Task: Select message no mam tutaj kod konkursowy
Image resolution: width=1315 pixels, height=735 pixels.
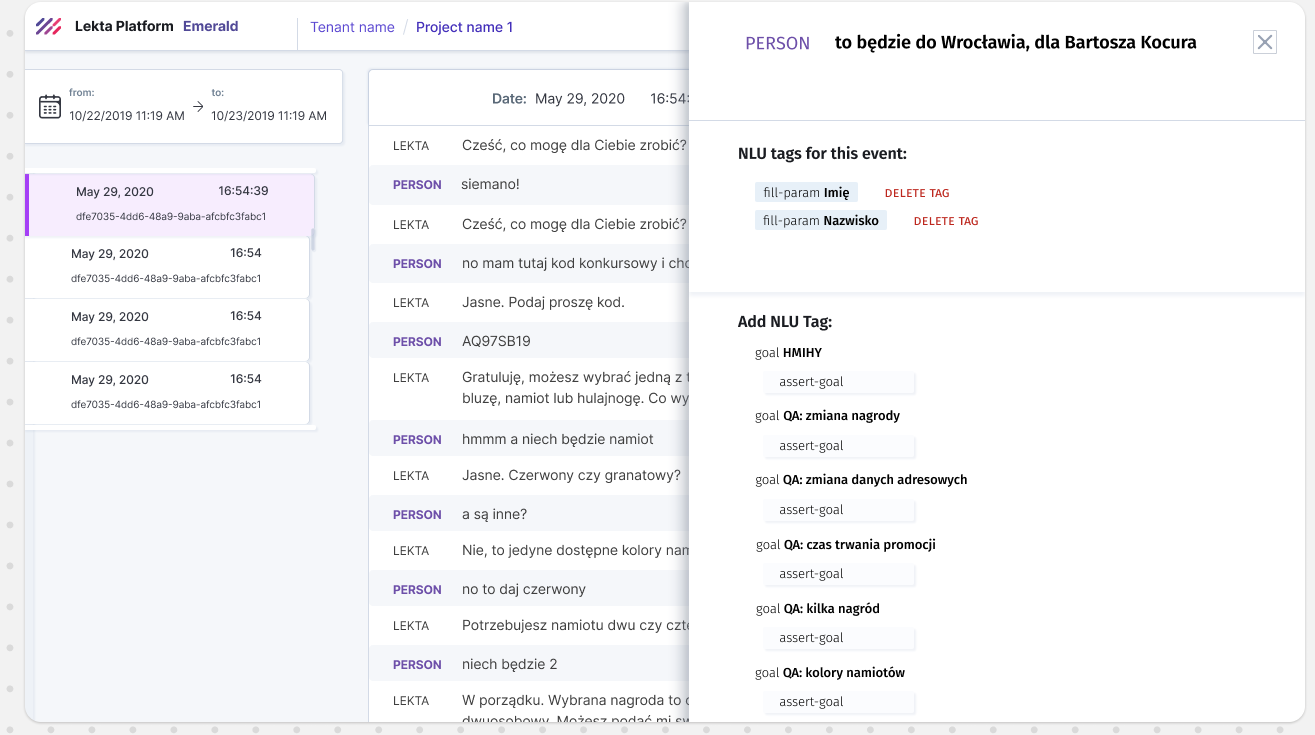Action: click(528, 263)
